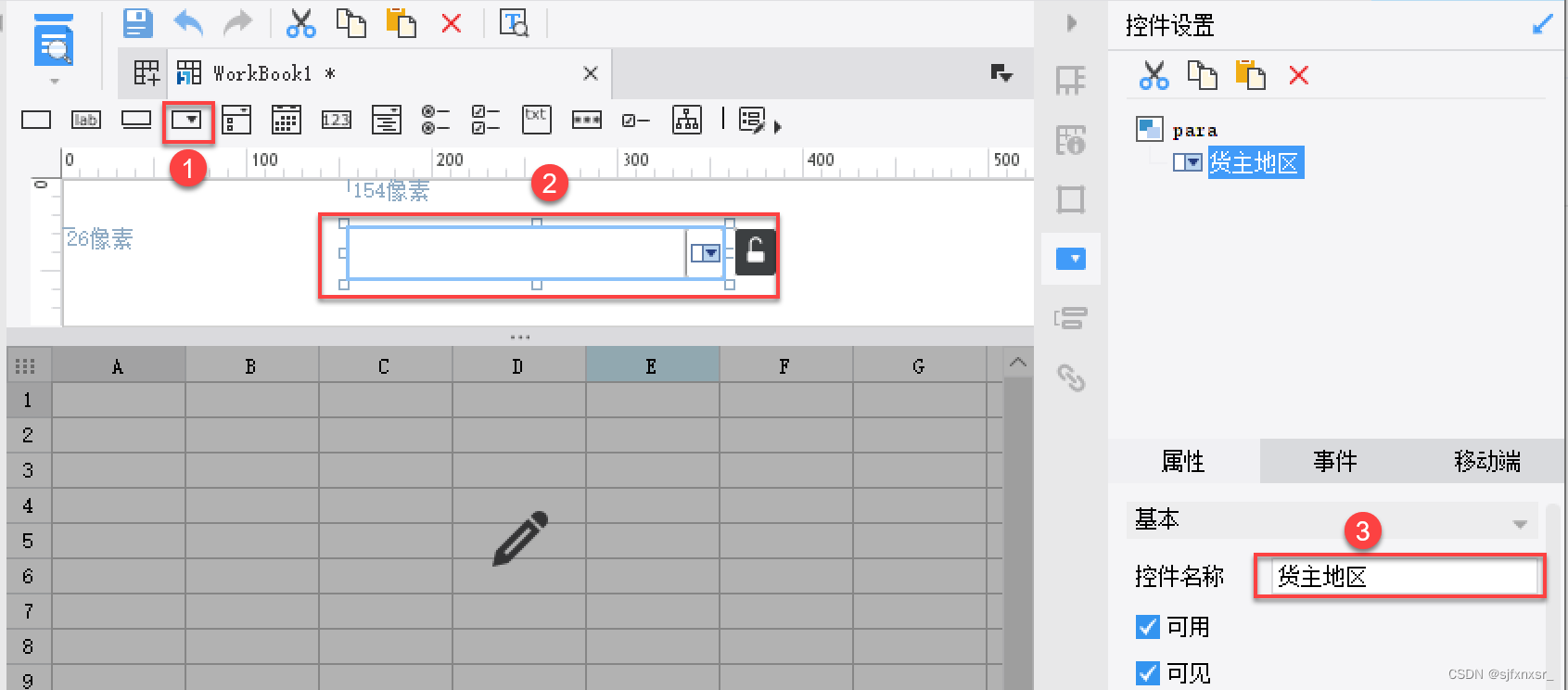Select column header E
The image size is (1568, 690).
coord(651,366)
